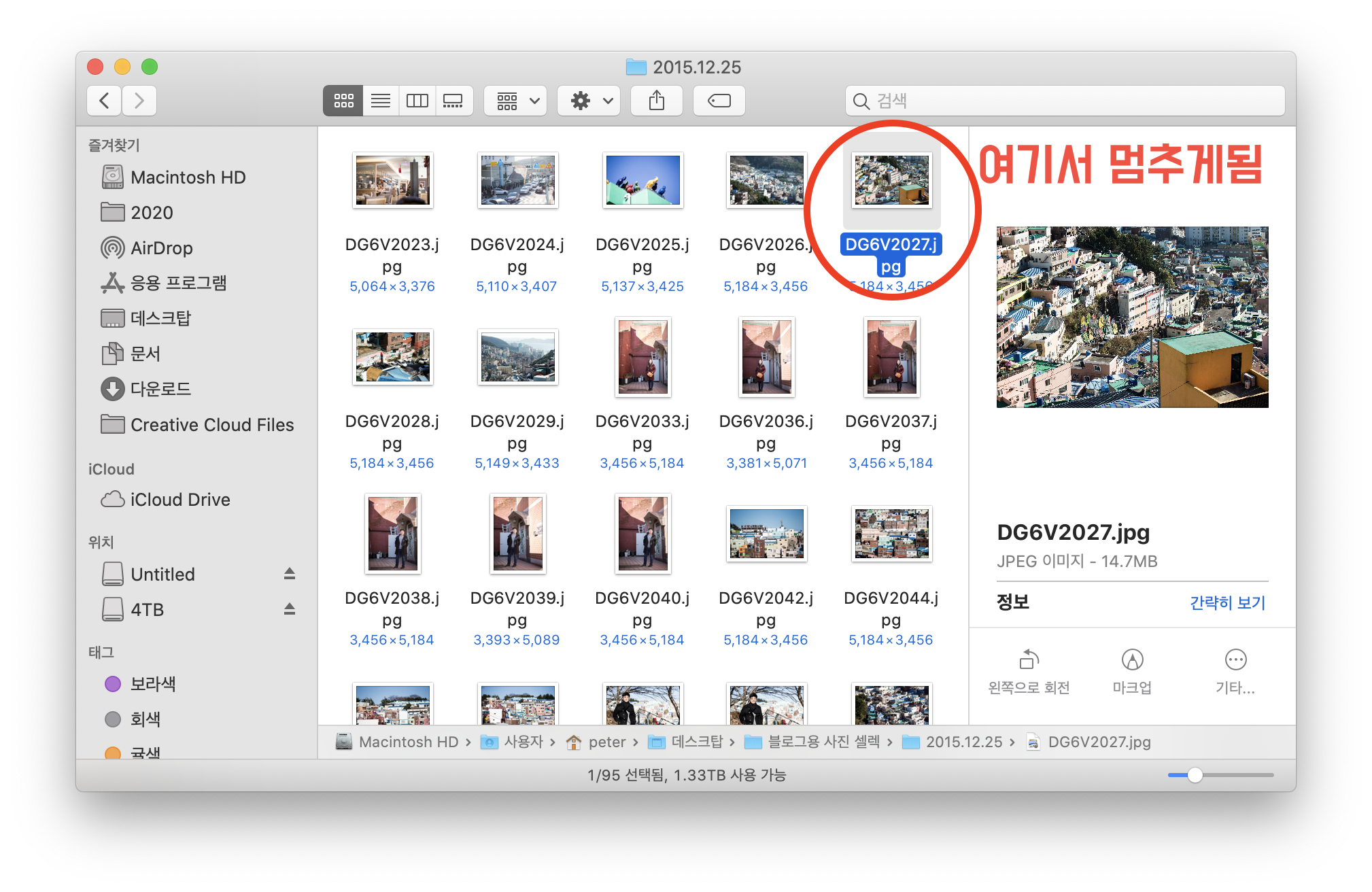Open AirDrop in the sidebar
This screenshot has width=1372, height=892.
pos(161,248)
